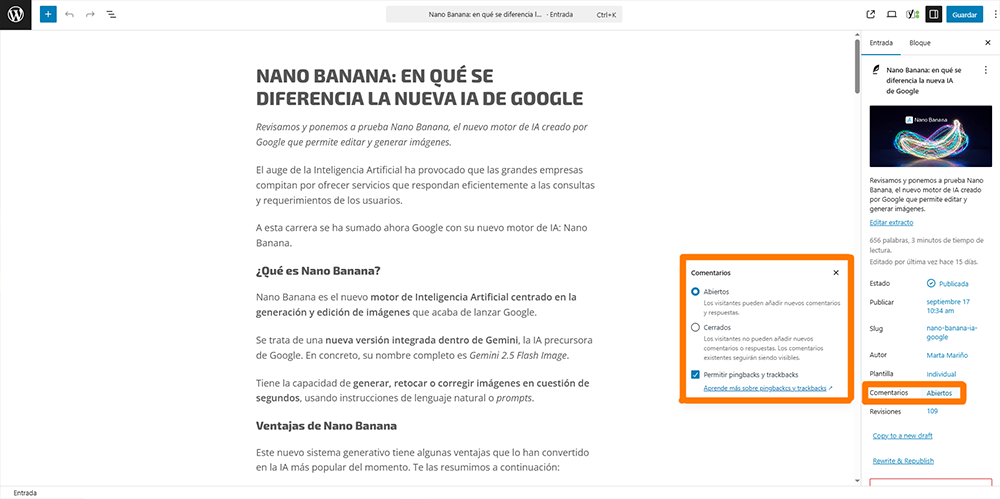Change the publish date septiembre 17
Viewport: 1000px width, 499px height.
[x=948, y=306]
